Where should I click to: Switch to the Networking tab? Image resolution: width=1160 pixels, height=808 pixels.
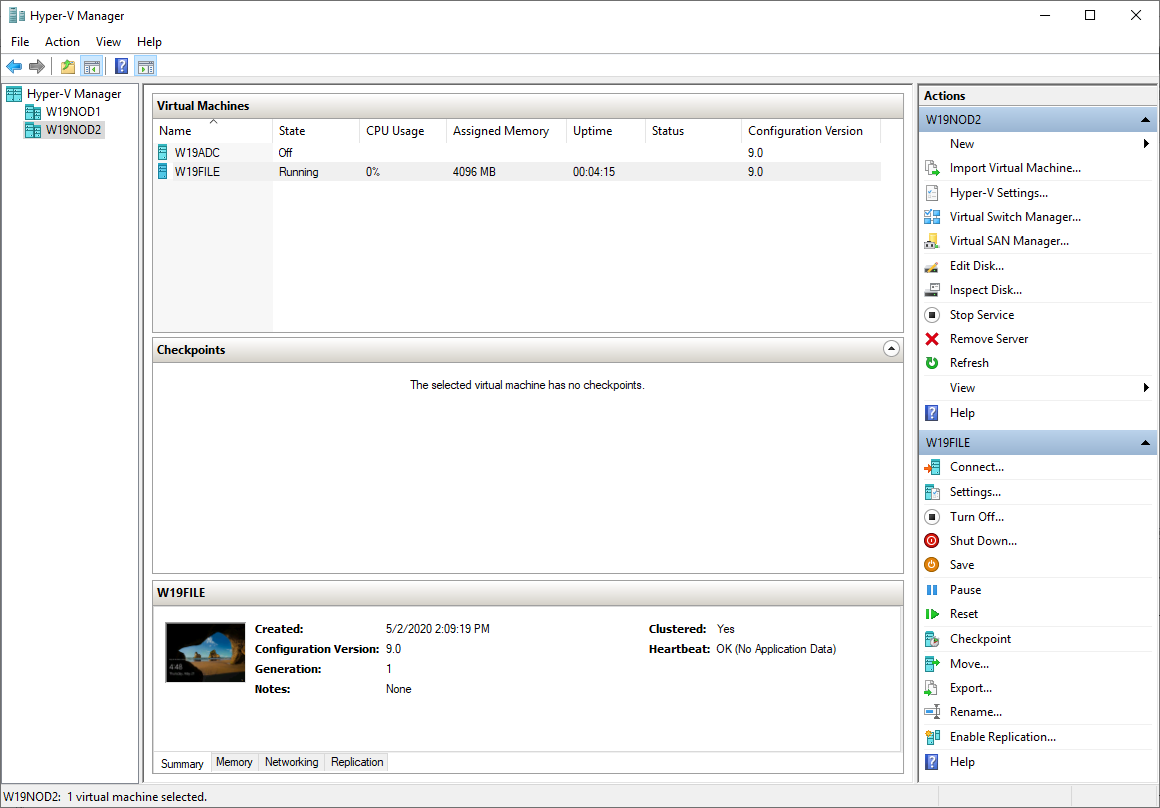291,762
